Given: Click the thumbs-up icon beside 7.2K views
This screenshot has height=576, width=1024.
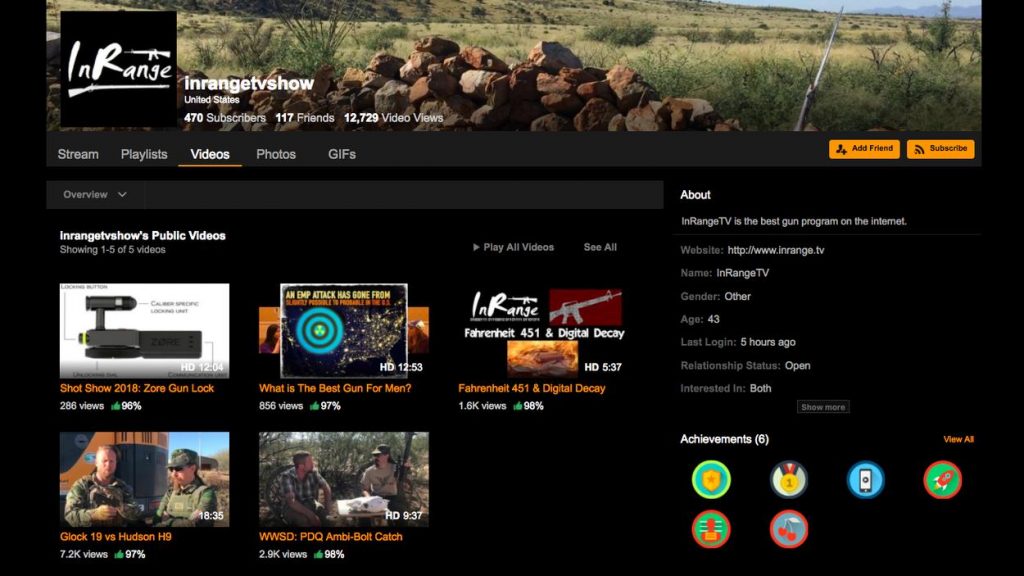Looking at the screenshot, I should [119, 554].
